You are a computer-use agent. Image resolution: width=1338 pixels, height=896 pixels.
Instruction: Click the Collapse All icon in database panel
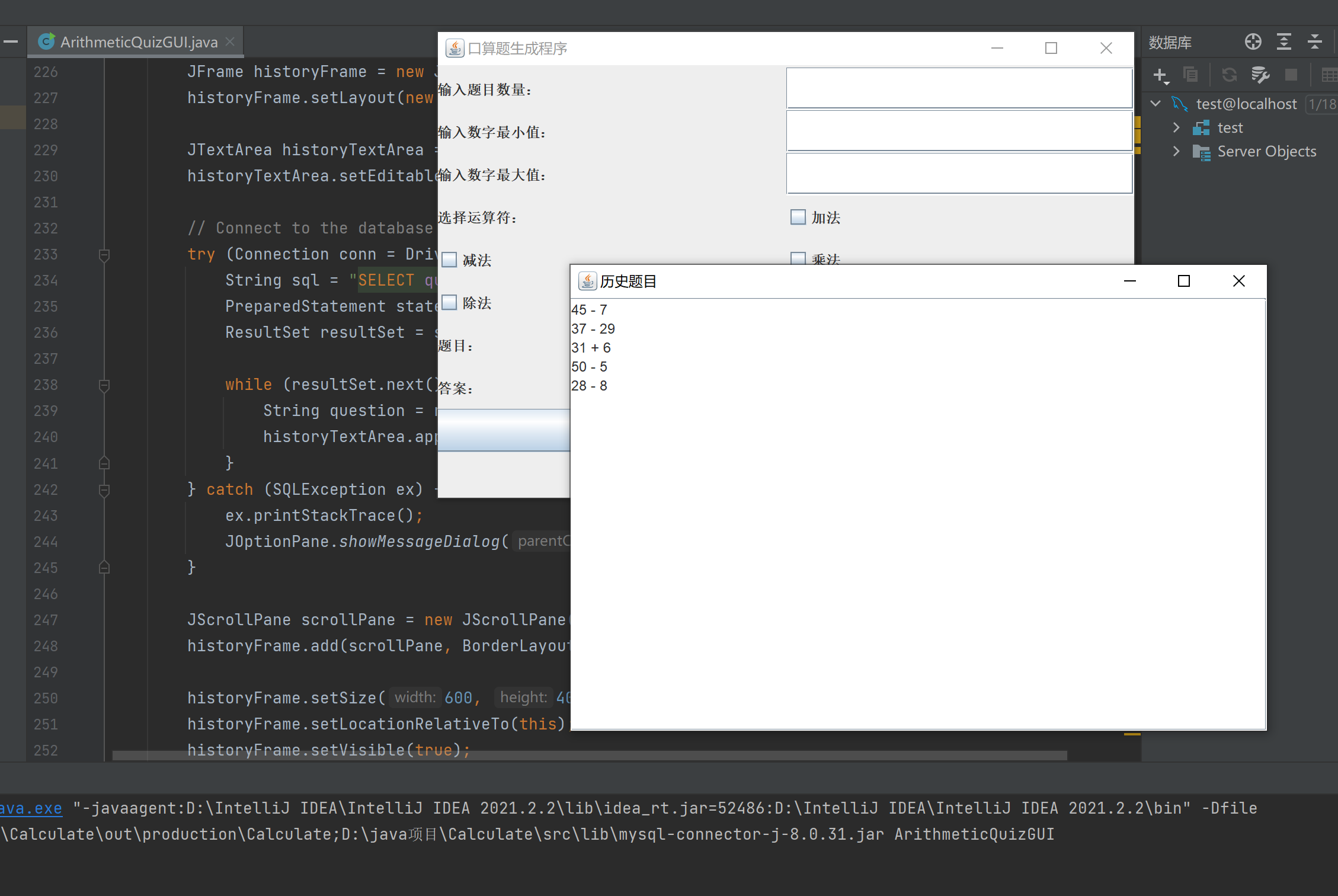coord(1314,42)
